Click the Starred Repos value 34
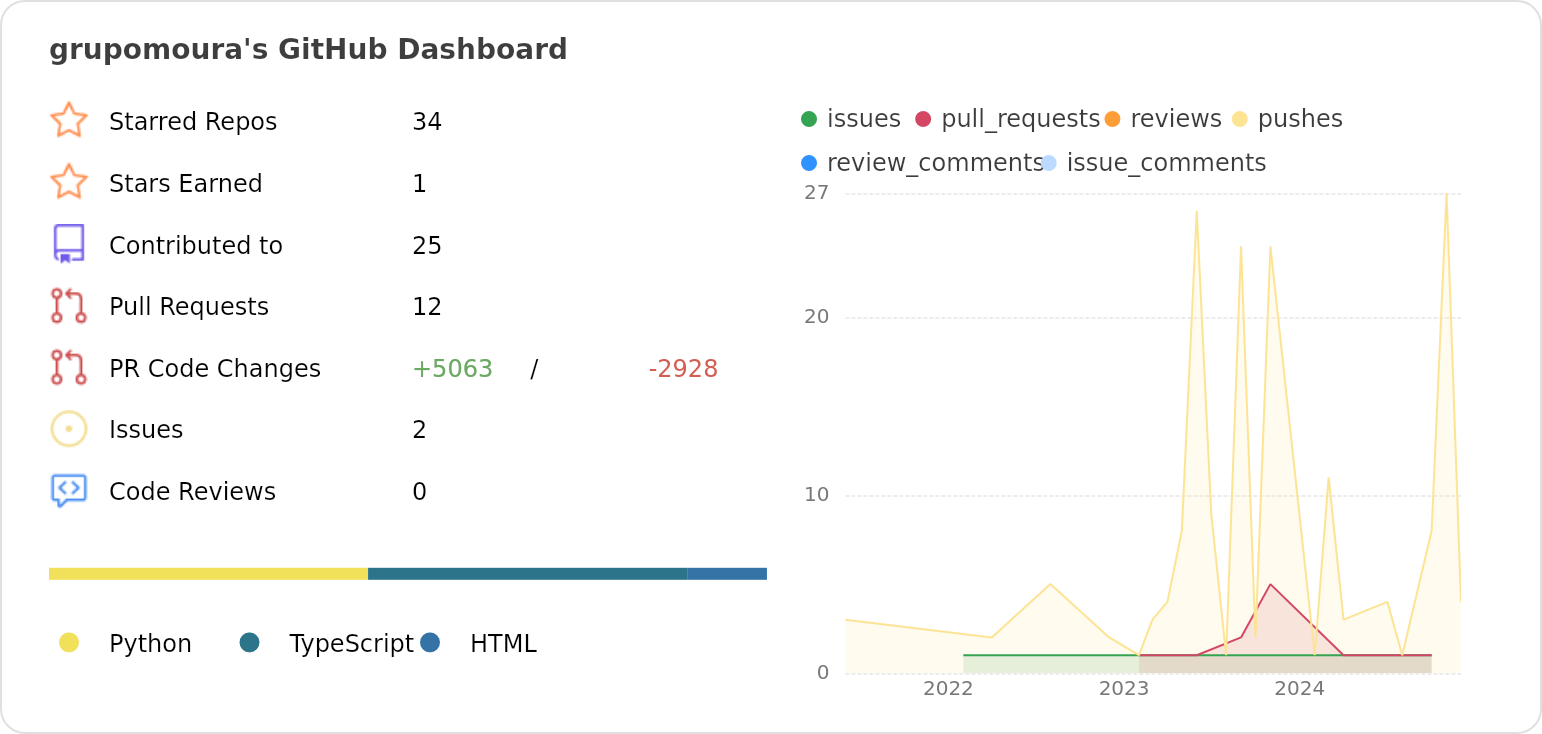 tap(427, 122)
